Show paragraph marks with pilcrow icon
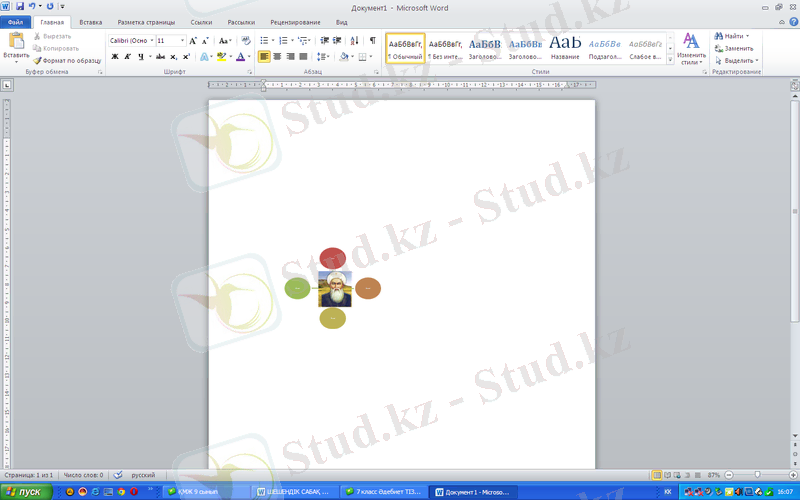The width and height of the screenshot is (800, 500). 373,41
